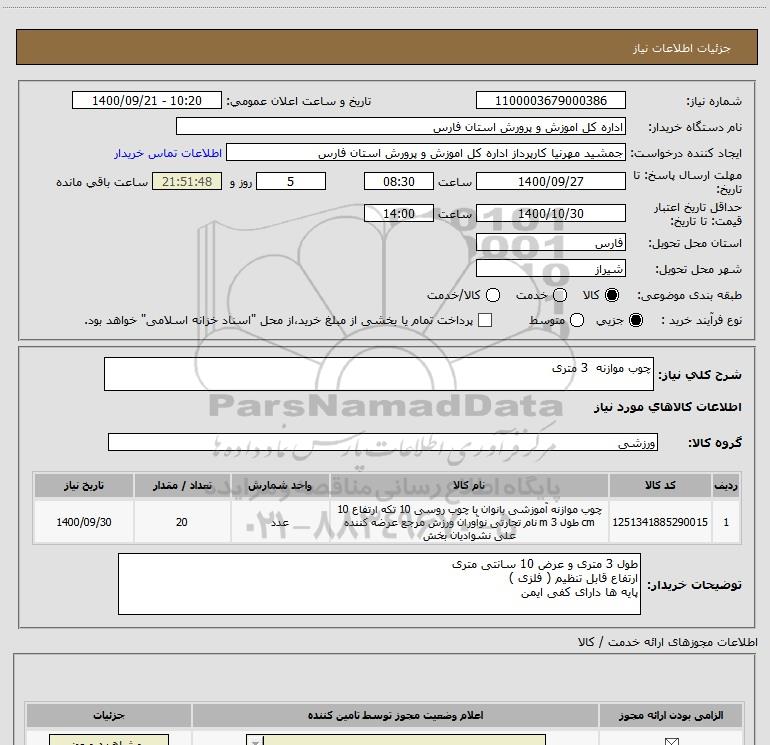Viewport: 770px width, 745px height.
Task: Click the کد کالا column header
Action: pyautogui.click(x=660, y=486)
